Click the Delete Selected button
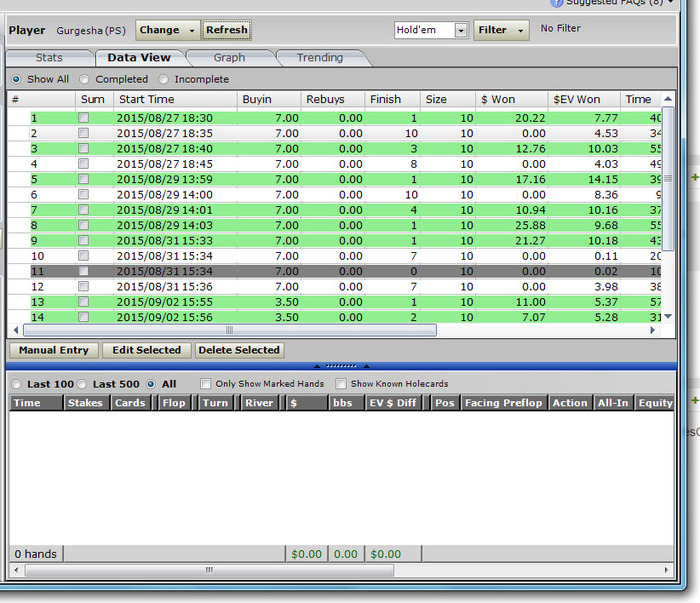 [x=239, y=350]
